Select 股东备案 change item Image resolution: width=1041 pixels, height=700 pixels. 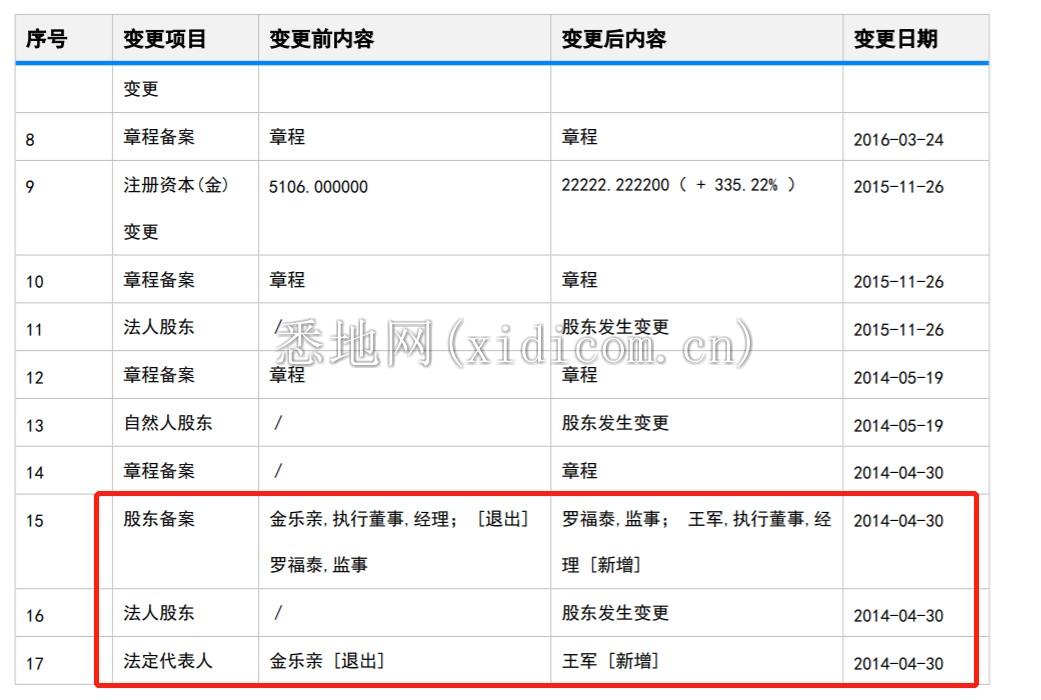tap(159, 518)
